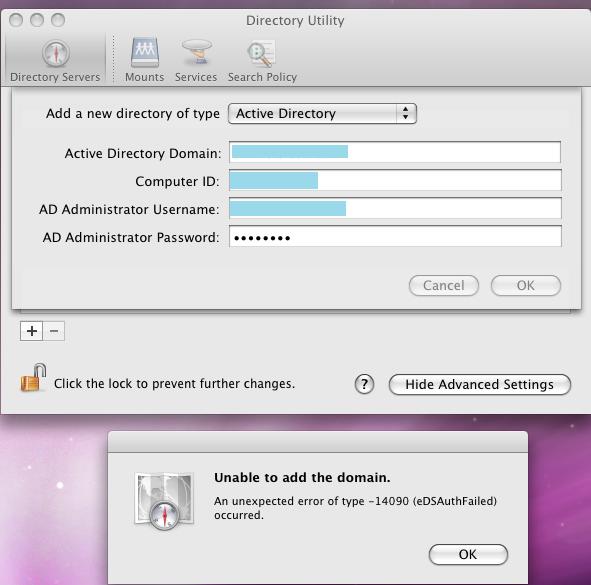Viewport: 591px width, 585px height.
Task: Open help with the question mark button
Action: point(364,384)
